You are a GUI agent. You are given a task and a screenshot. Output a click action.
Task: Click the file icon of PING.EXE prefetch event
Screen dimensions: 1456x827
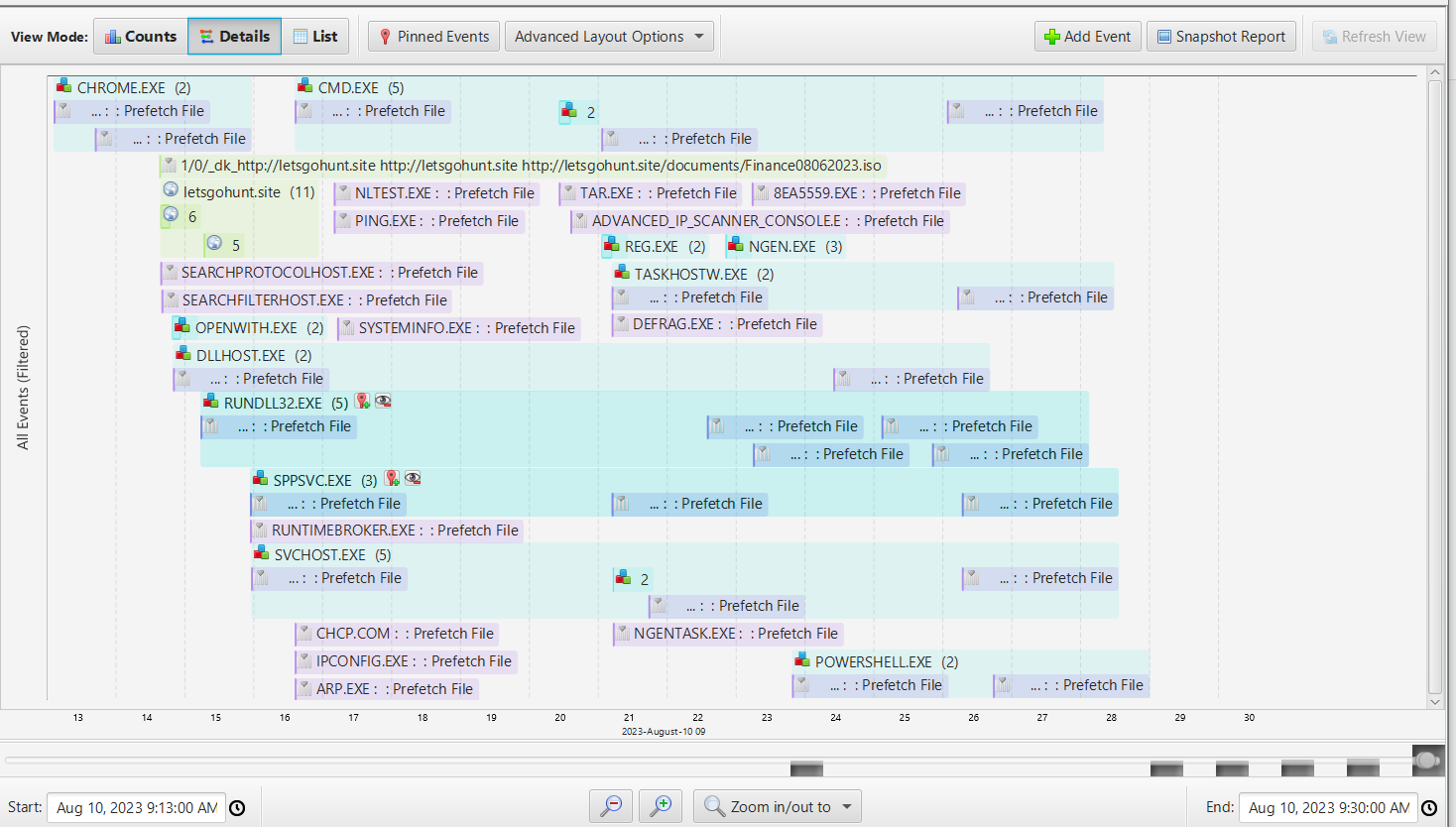344,220
